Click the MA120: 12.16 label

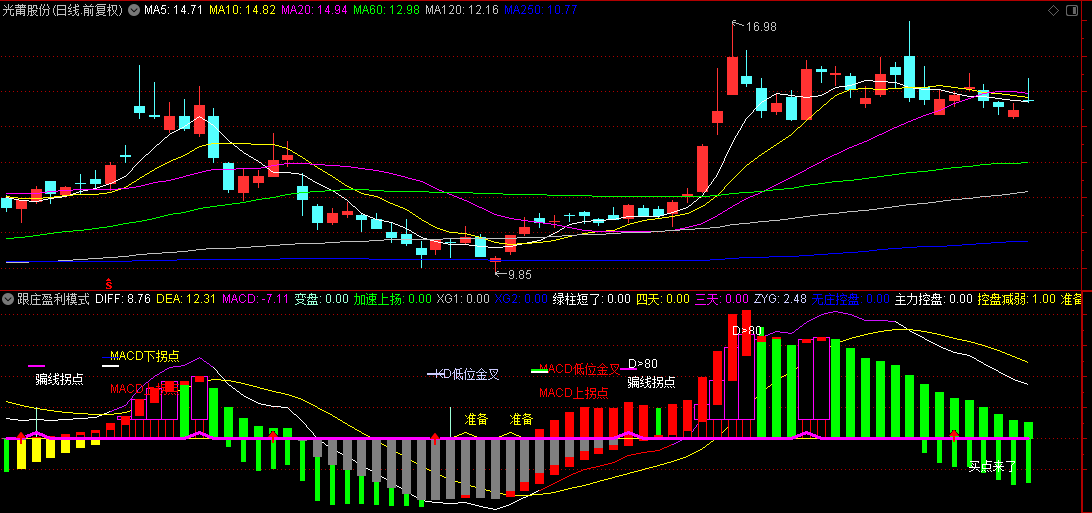point(462,10)
